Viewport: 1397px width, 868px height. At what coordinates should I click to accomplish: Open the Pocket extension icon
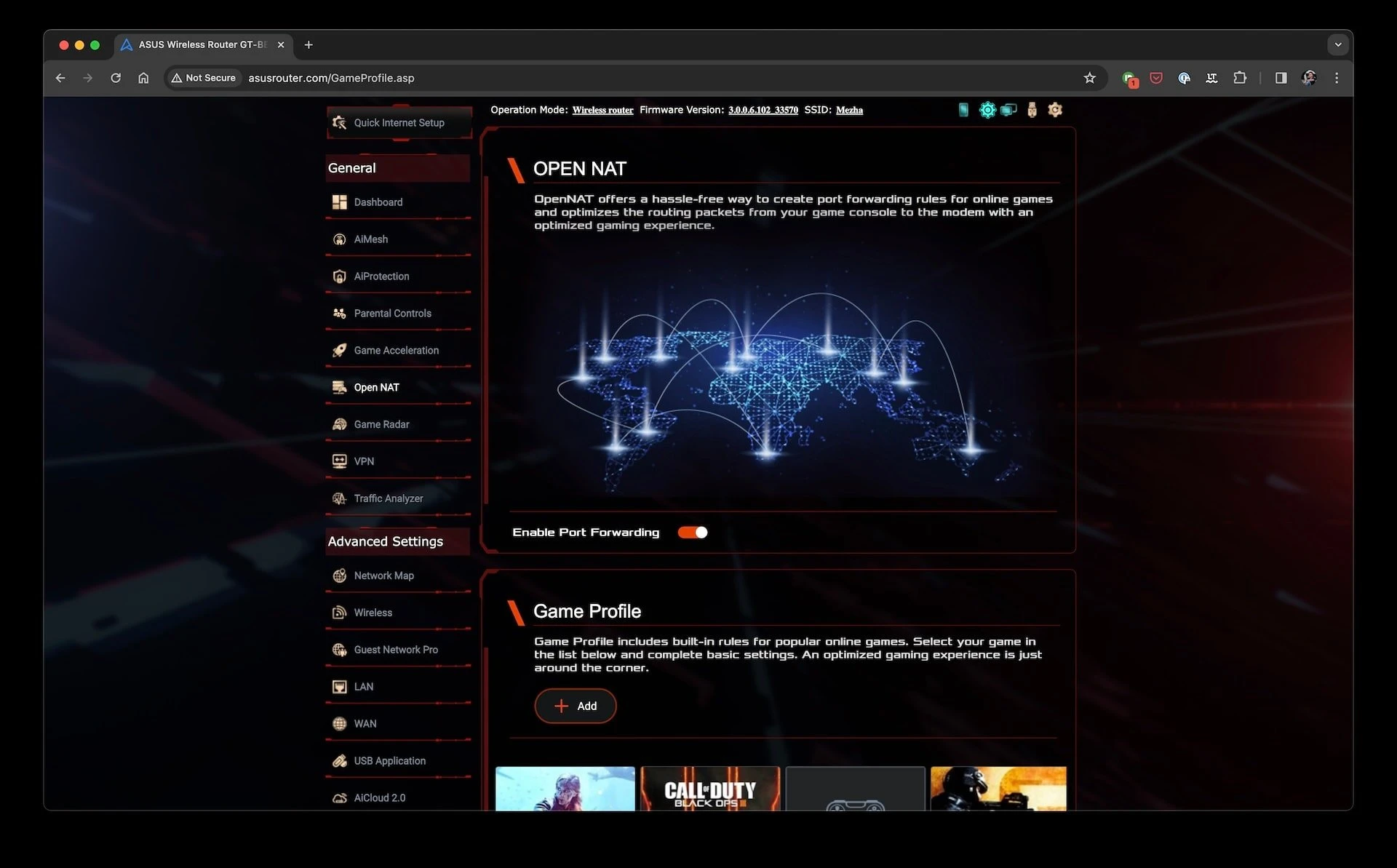pos(1156,78)
